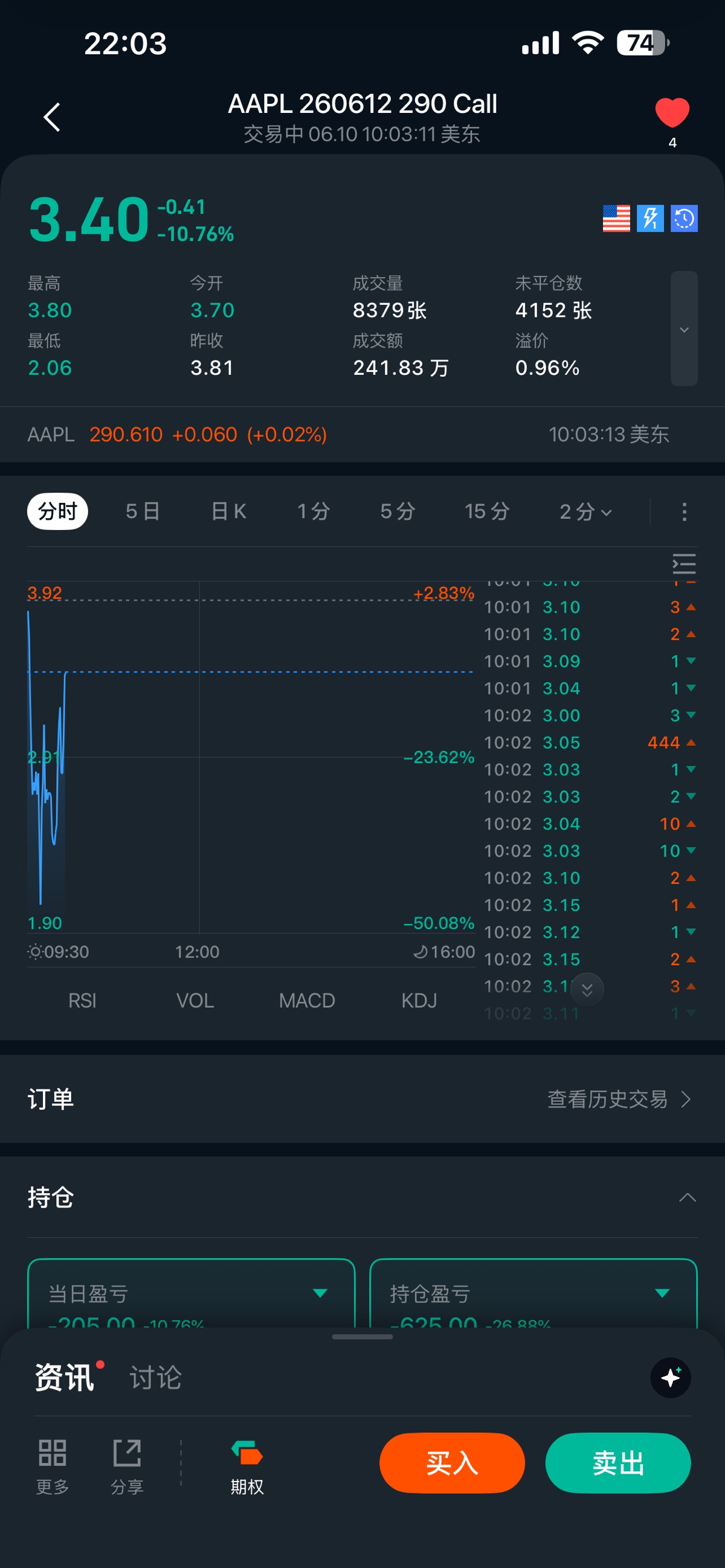The height and width of the screenshot is (1568, 725).
Task: Open the 分享 share icon
Action: (127, 1466)
